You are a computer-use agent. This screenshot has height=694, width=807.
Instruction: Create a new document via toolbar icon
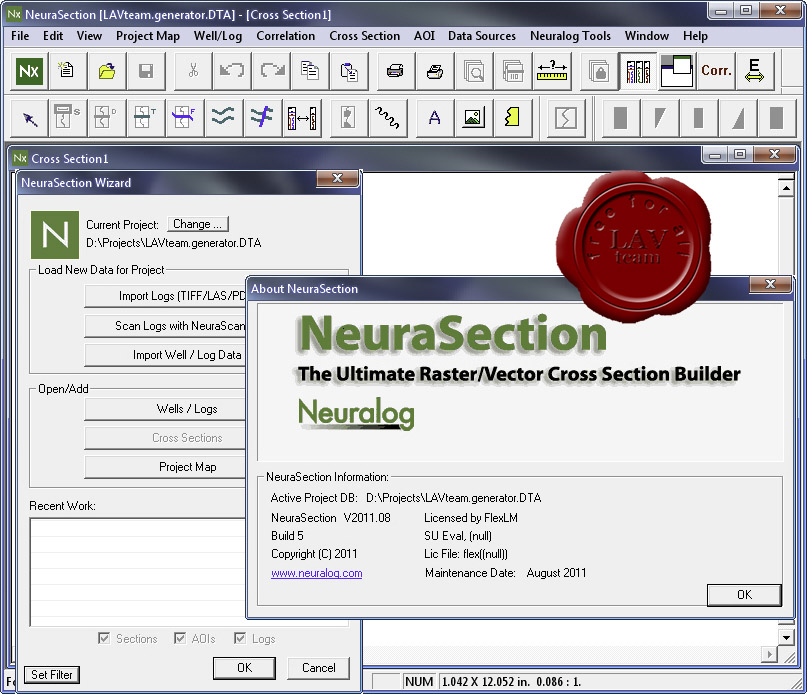(x=66, y=71)
